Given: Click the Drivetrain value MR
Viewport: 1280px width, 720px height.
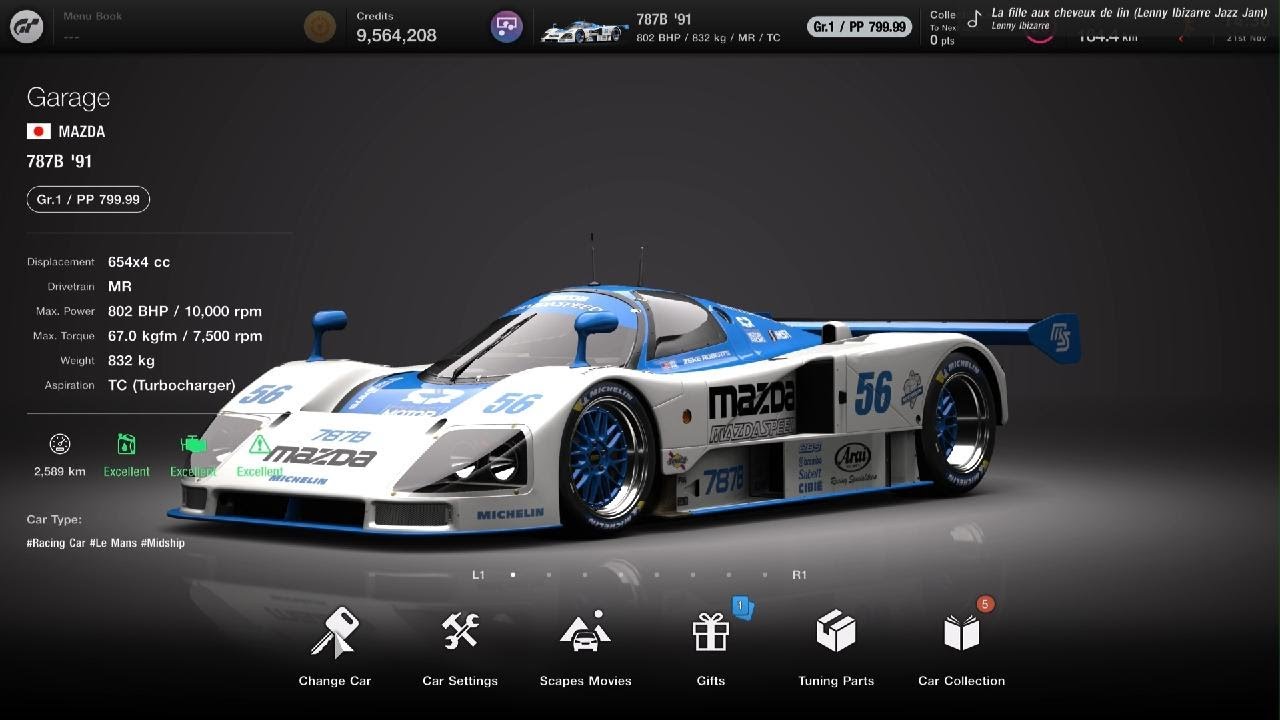Looking at the screenshot, I should [120, 286].
